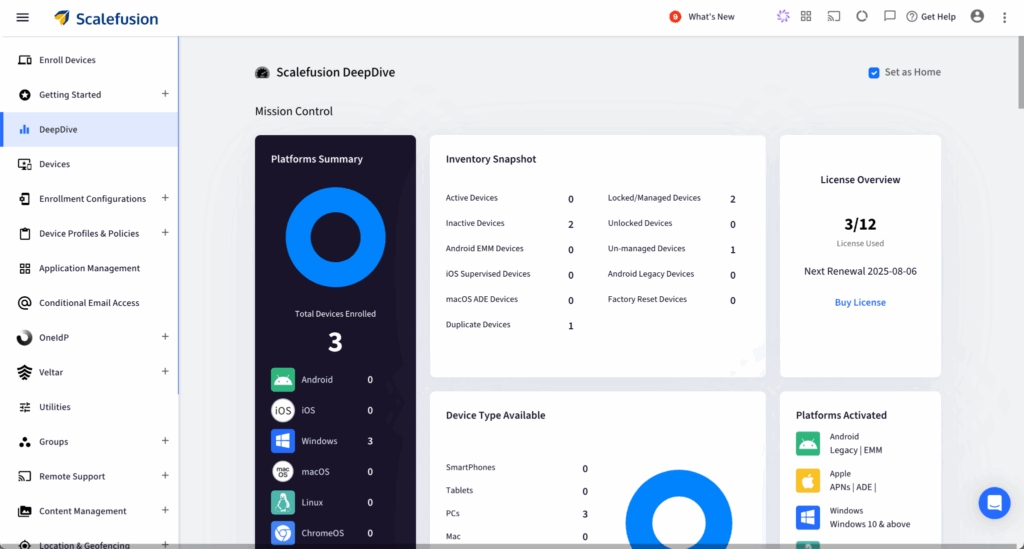Viewport: 1024px width, 549px height.
Task: Click the cast screen icon in header
Action: (x=834, y=17)
